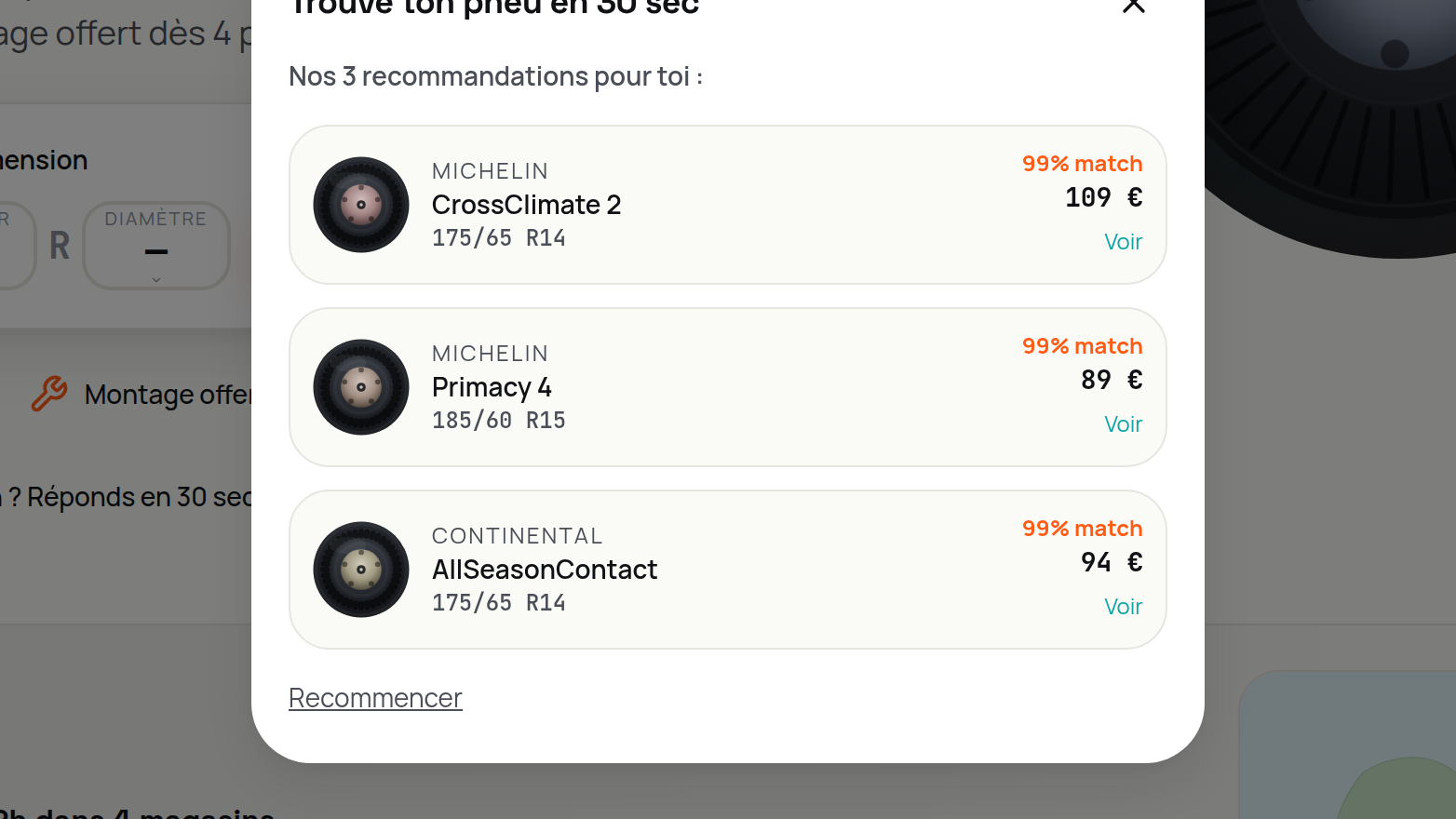Click the 109 € price label
1456x819 pixels.
coord(1104,197)
